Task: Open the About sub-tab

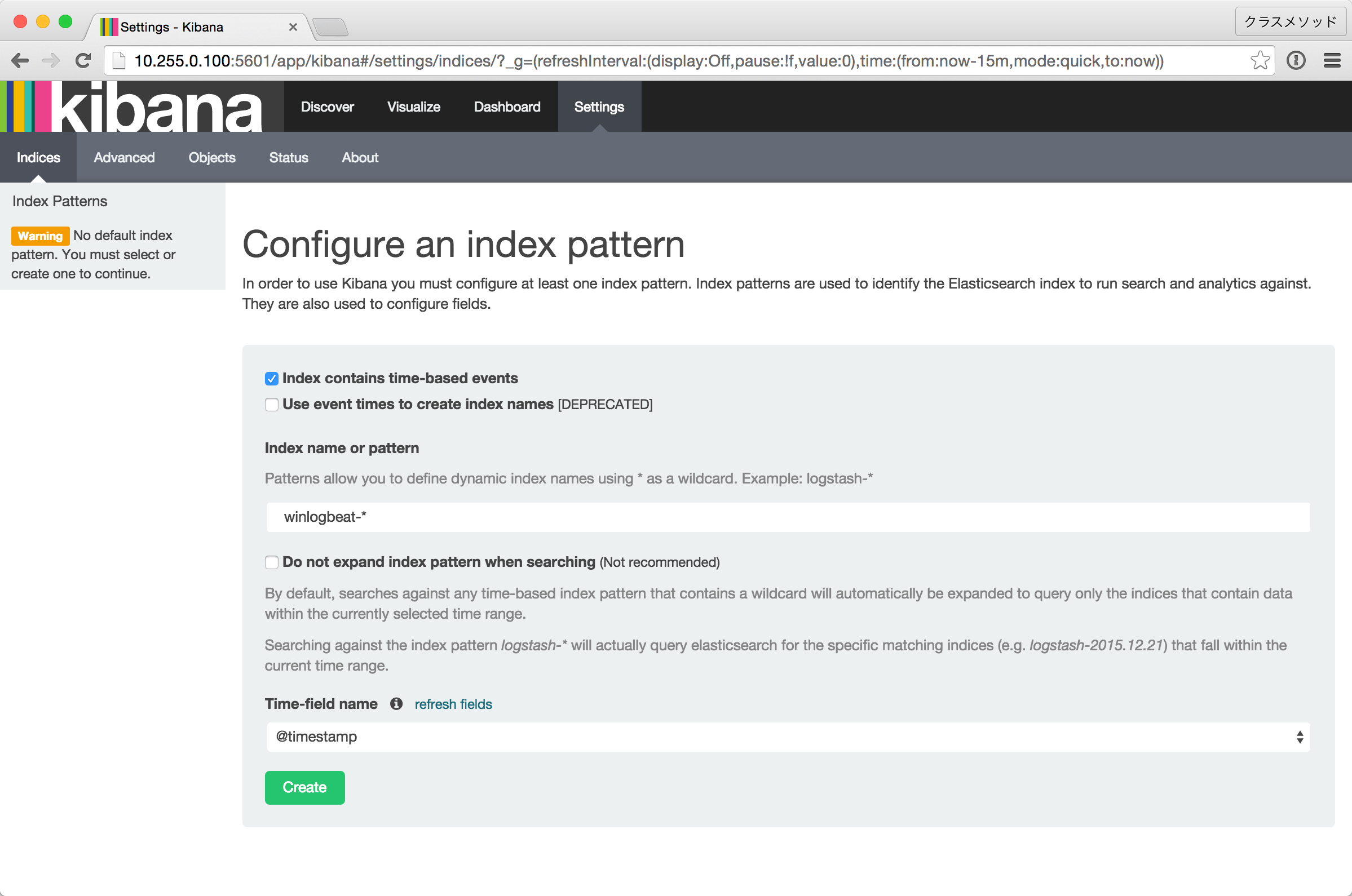Action: click(x=360, y=158)
